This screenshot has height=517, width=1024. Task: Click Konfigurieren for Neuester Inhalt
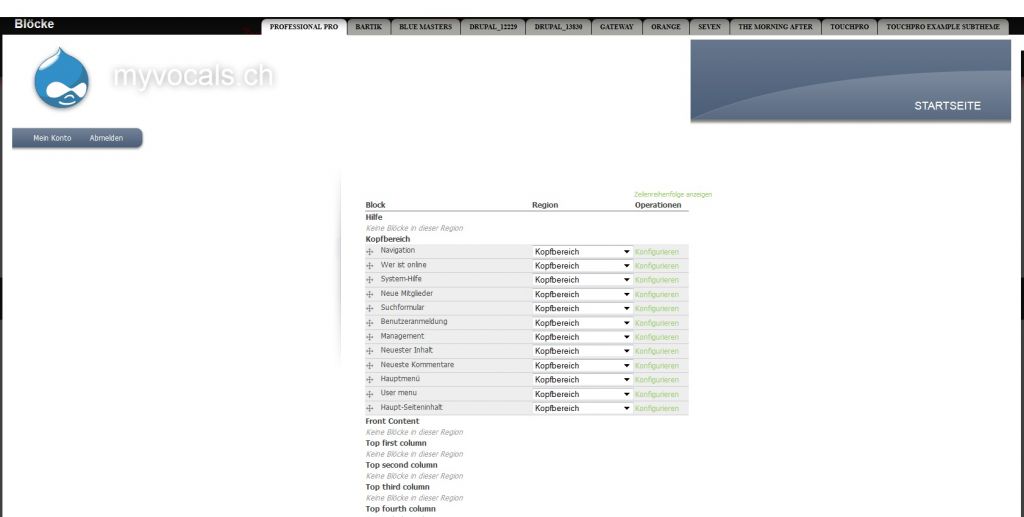click(657, 352)
